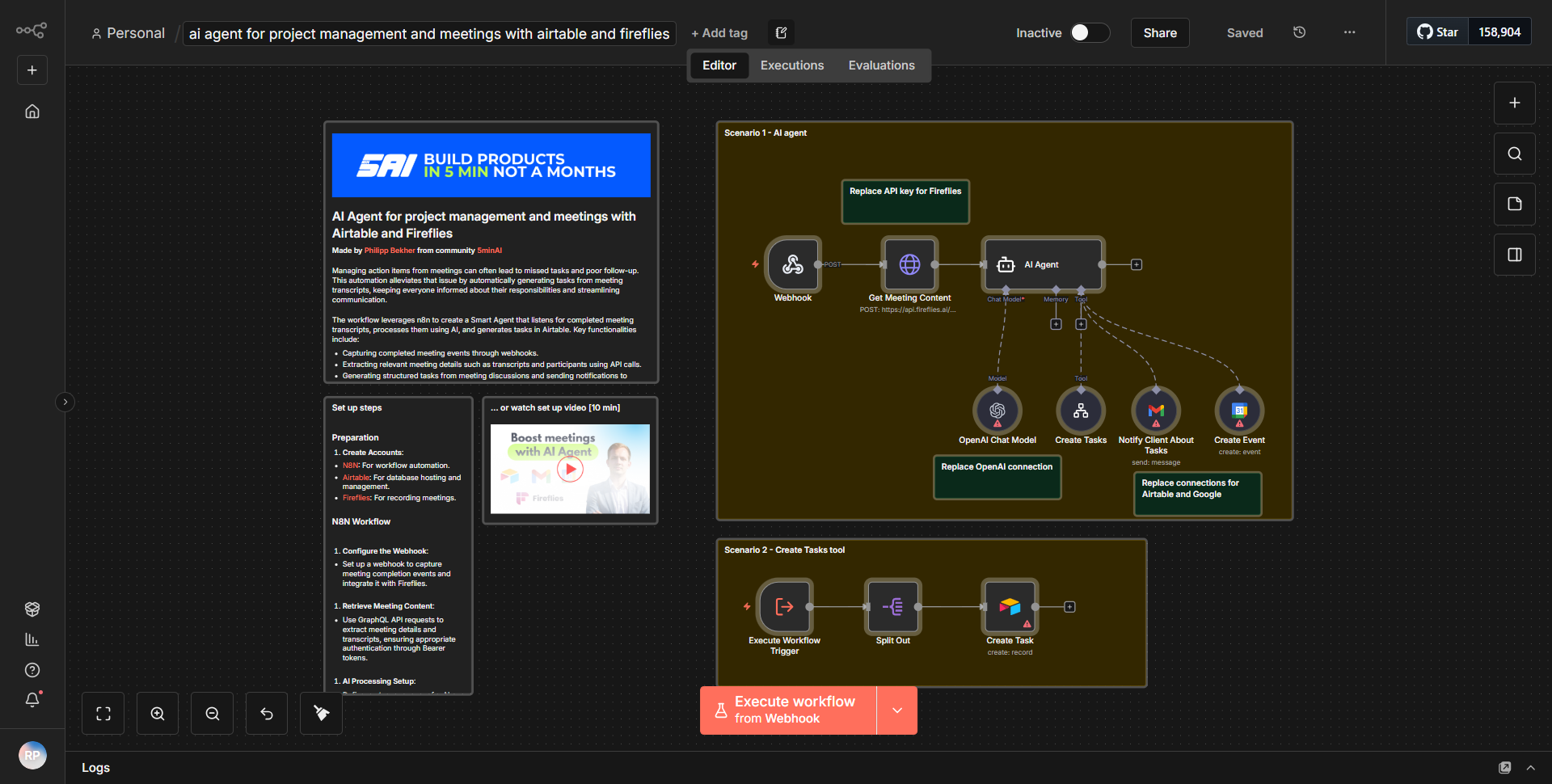The height and width of the screenshot is (784, 1552).
Task: Expand the left panel with the chevron arrow
Action: pyautogui.click(x=65, y=402)
